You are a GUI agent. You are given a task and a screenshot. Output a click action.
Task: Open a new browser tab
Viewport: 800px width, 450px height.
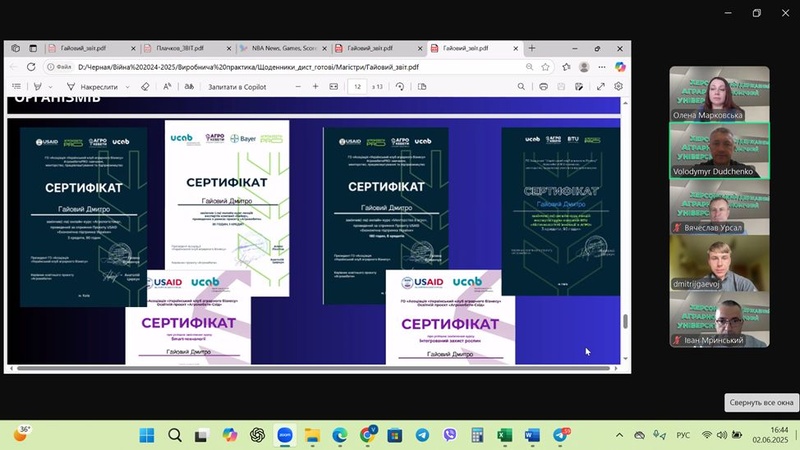532,48
